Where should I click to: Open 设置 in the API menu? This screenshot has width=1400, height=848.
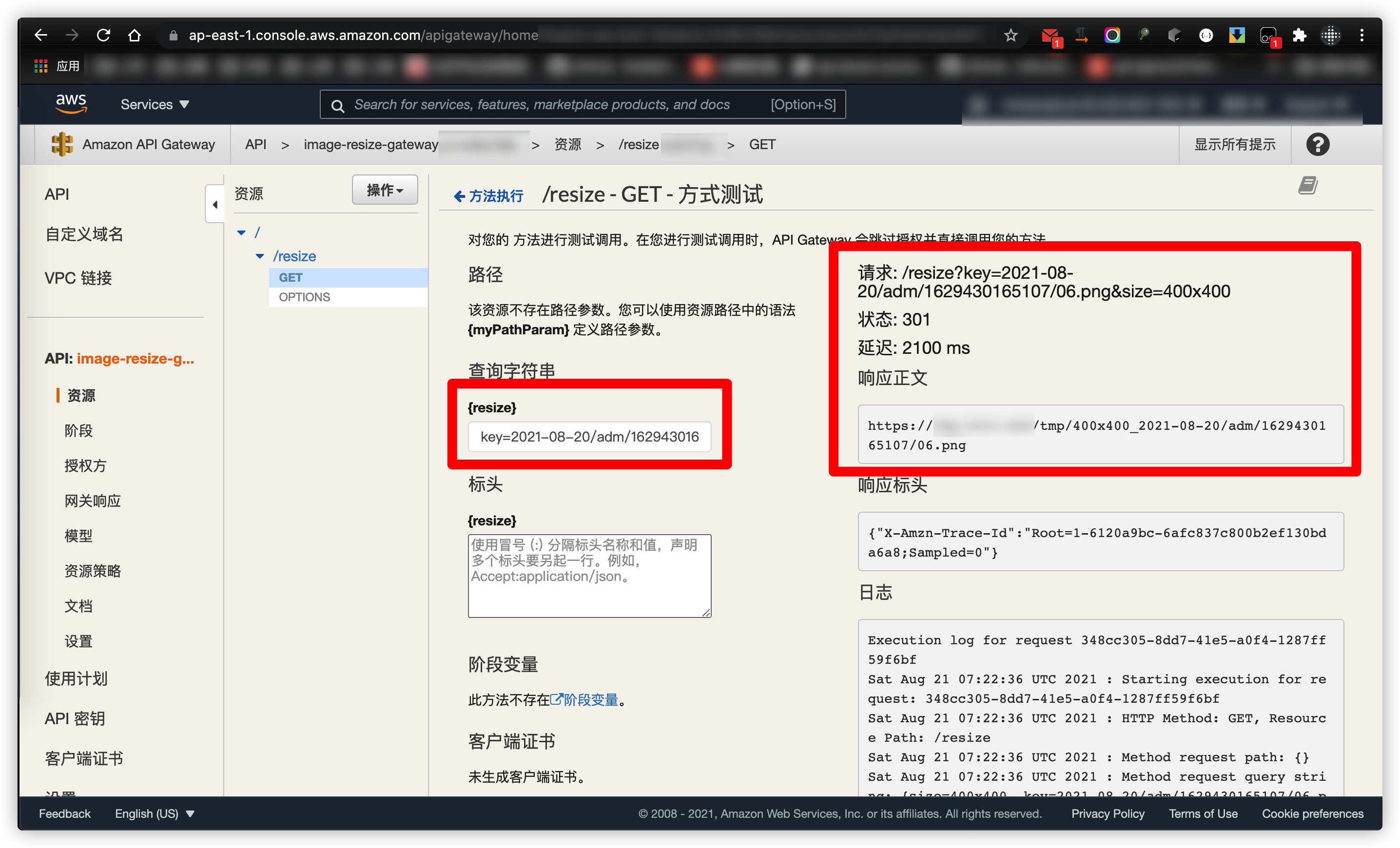click(78, 641)
